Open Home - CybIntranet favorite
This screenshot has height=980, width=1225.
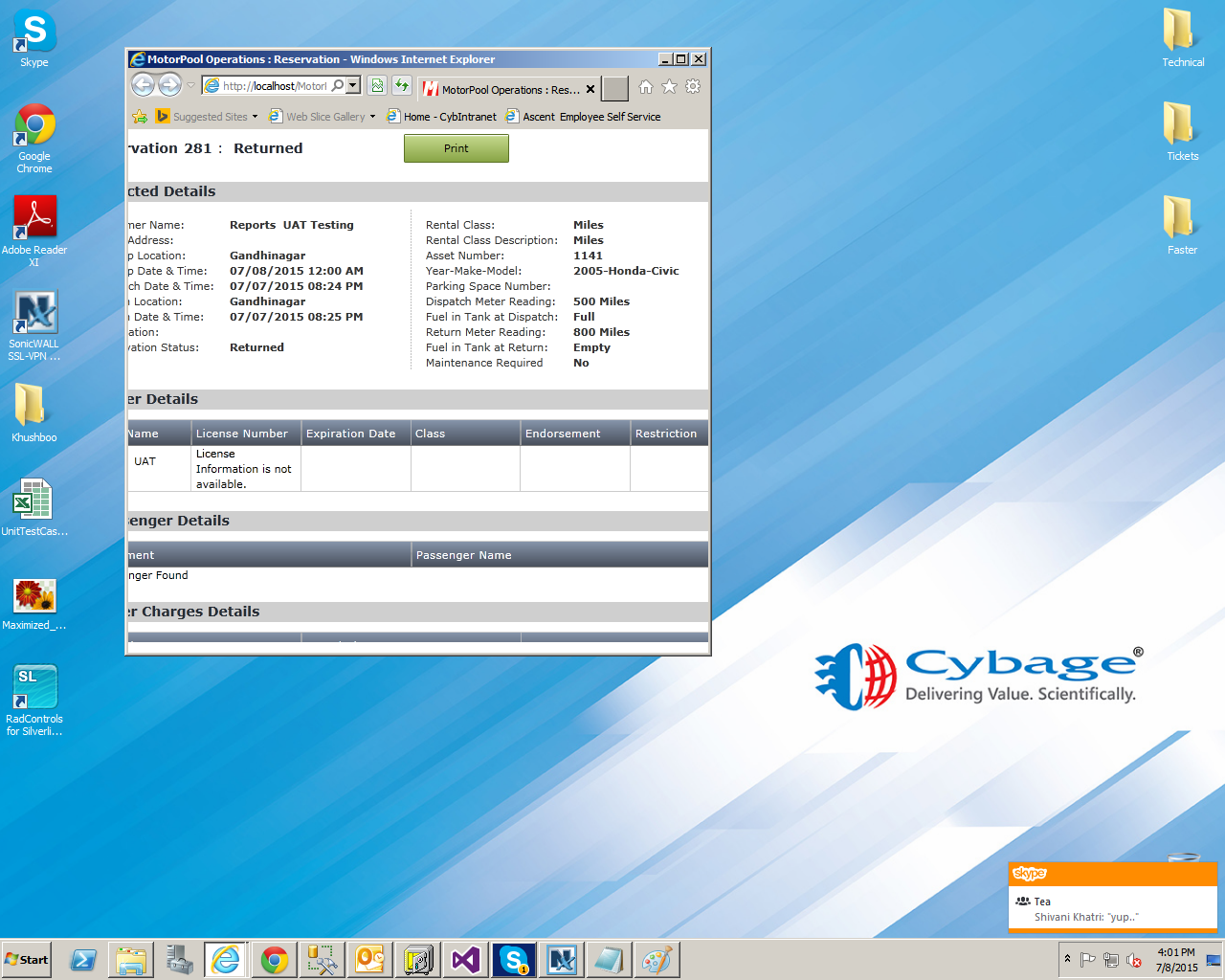point(441,117)
